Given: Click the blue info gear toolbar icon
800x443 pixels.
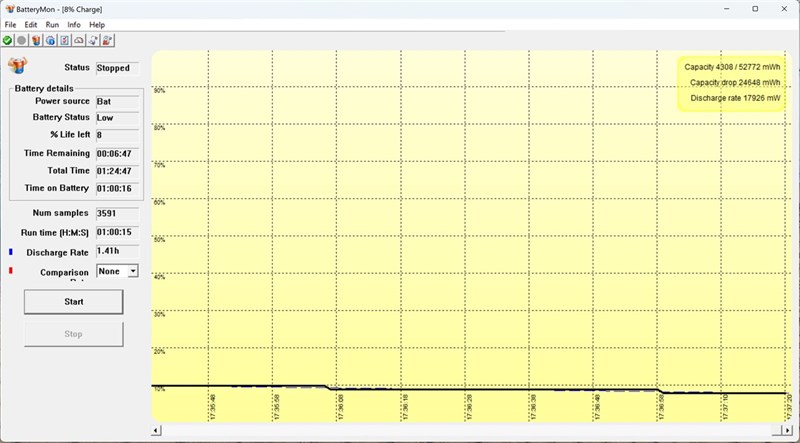Looking at the screenshot, I should [50, 40].
